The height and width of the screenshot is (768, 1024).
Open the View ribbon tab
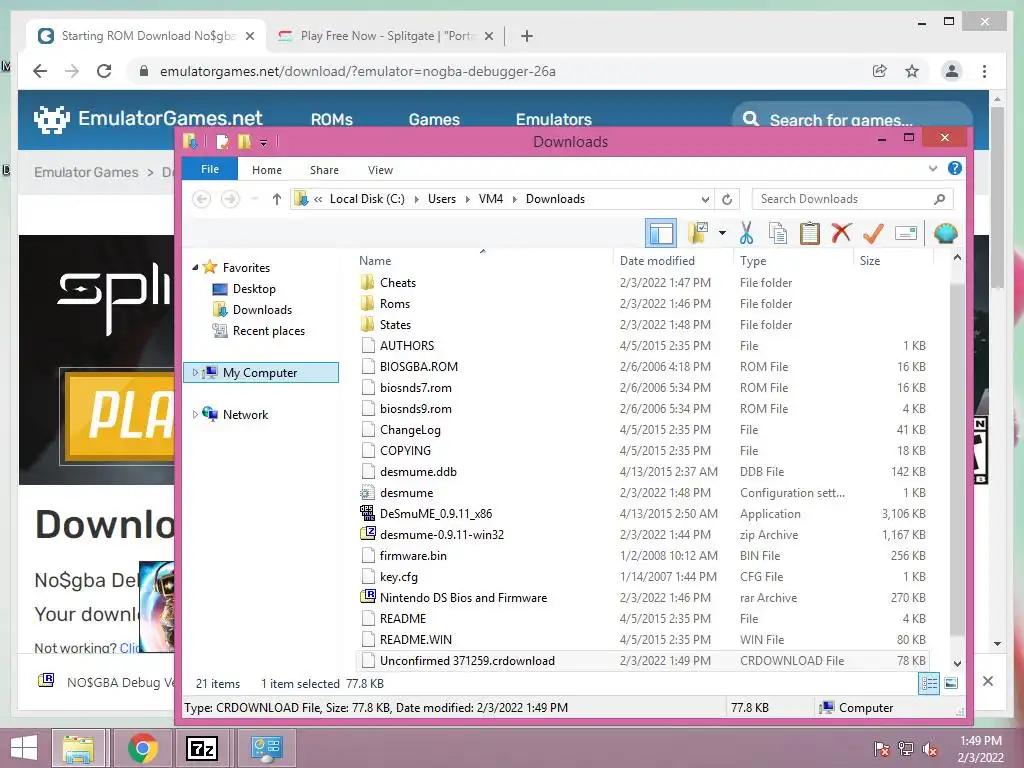[x=380, y=170]
